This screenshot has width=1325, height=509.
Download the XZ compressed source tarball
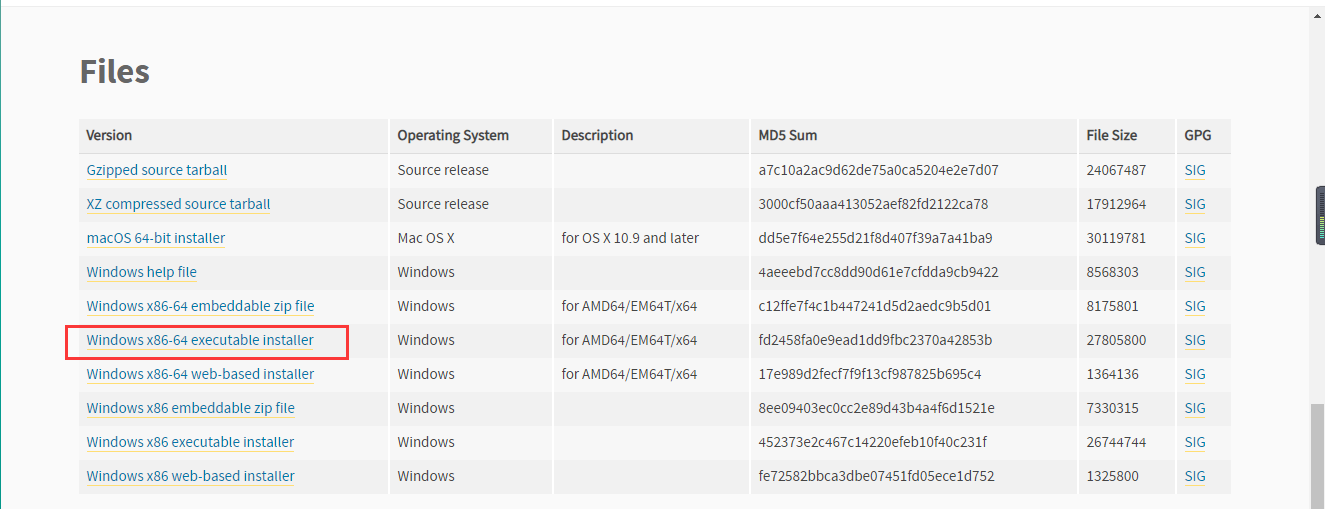point(178,204)
